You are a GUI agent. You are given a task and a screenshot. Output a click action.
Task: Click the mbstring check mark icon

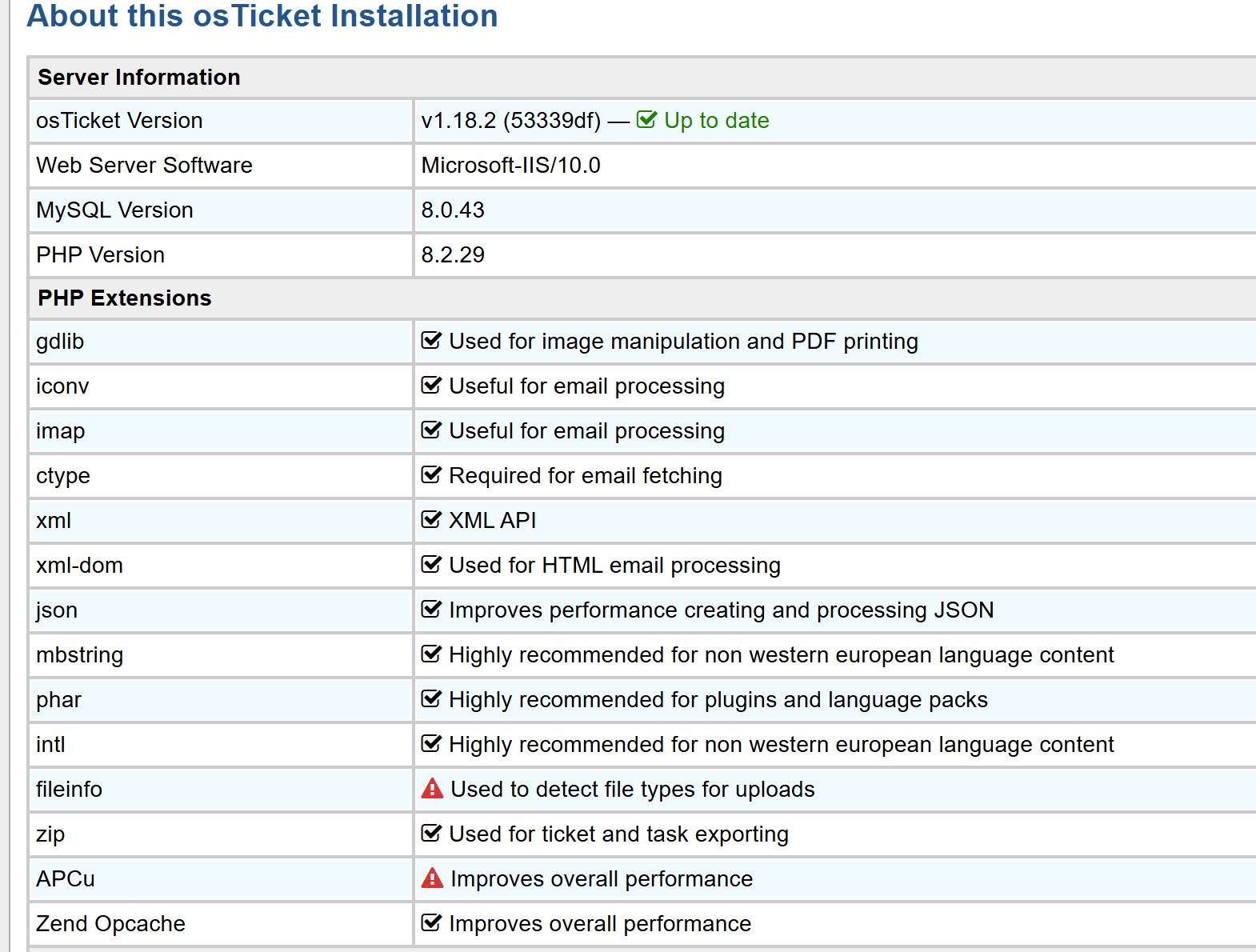431,654
